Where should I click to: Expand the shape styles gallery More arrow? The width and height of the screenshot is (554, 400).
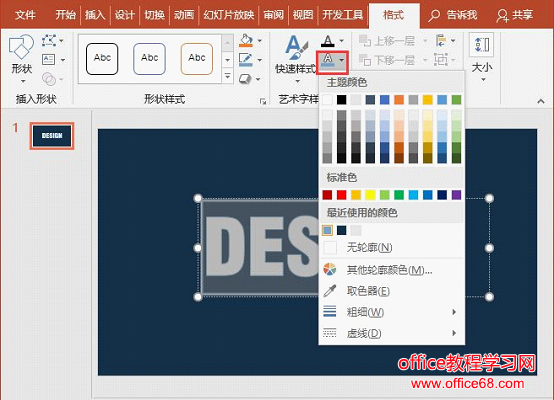pos(228,76)
